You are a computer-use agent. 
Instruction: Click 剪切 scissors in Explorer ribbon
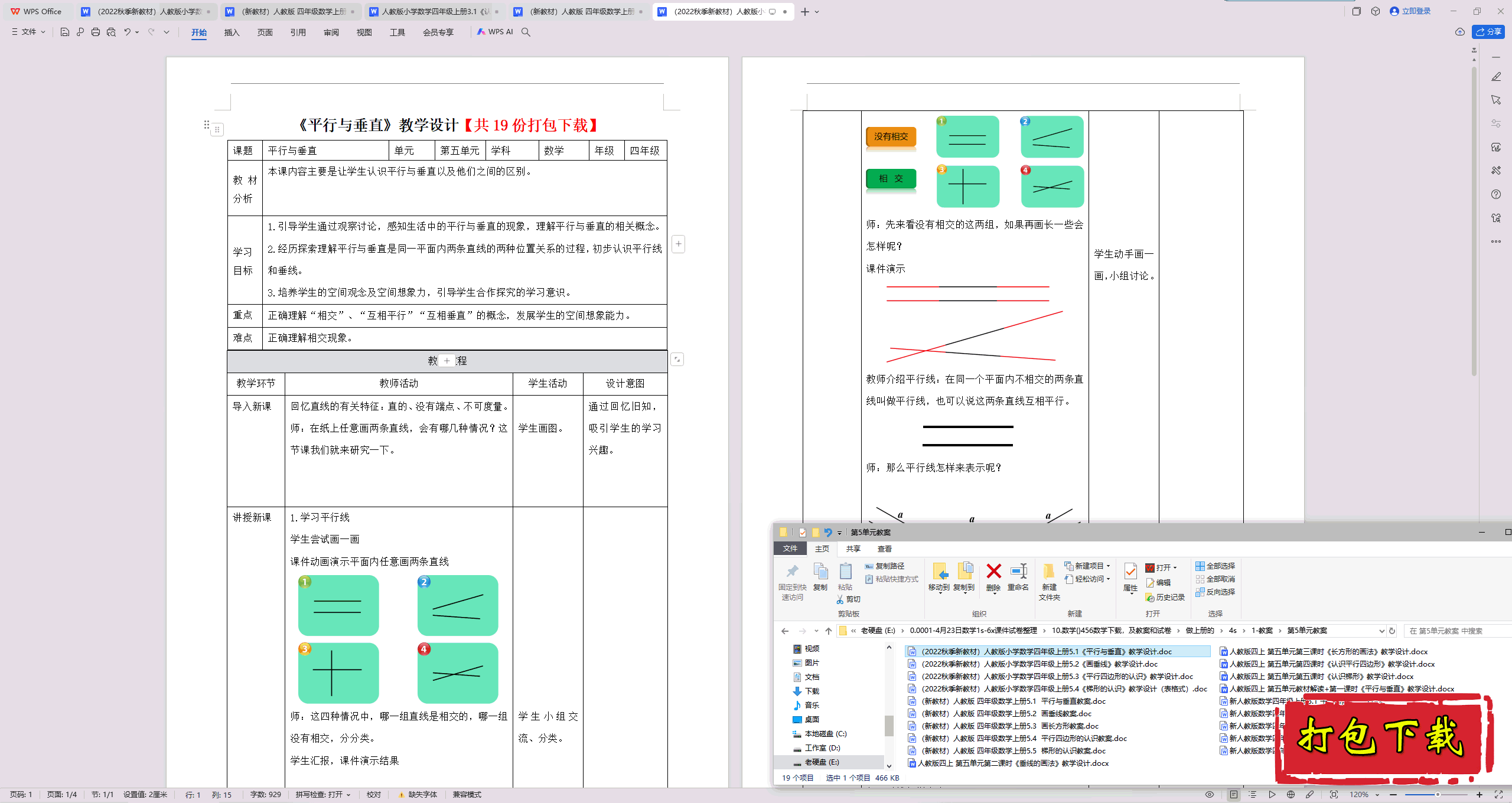click(x=848, y=599)
